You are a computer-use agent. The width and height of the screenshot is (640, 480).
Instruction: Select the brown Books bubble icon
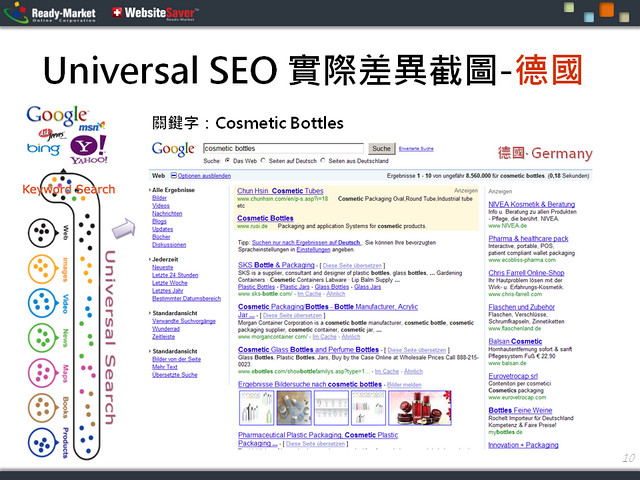pos(42,408)
